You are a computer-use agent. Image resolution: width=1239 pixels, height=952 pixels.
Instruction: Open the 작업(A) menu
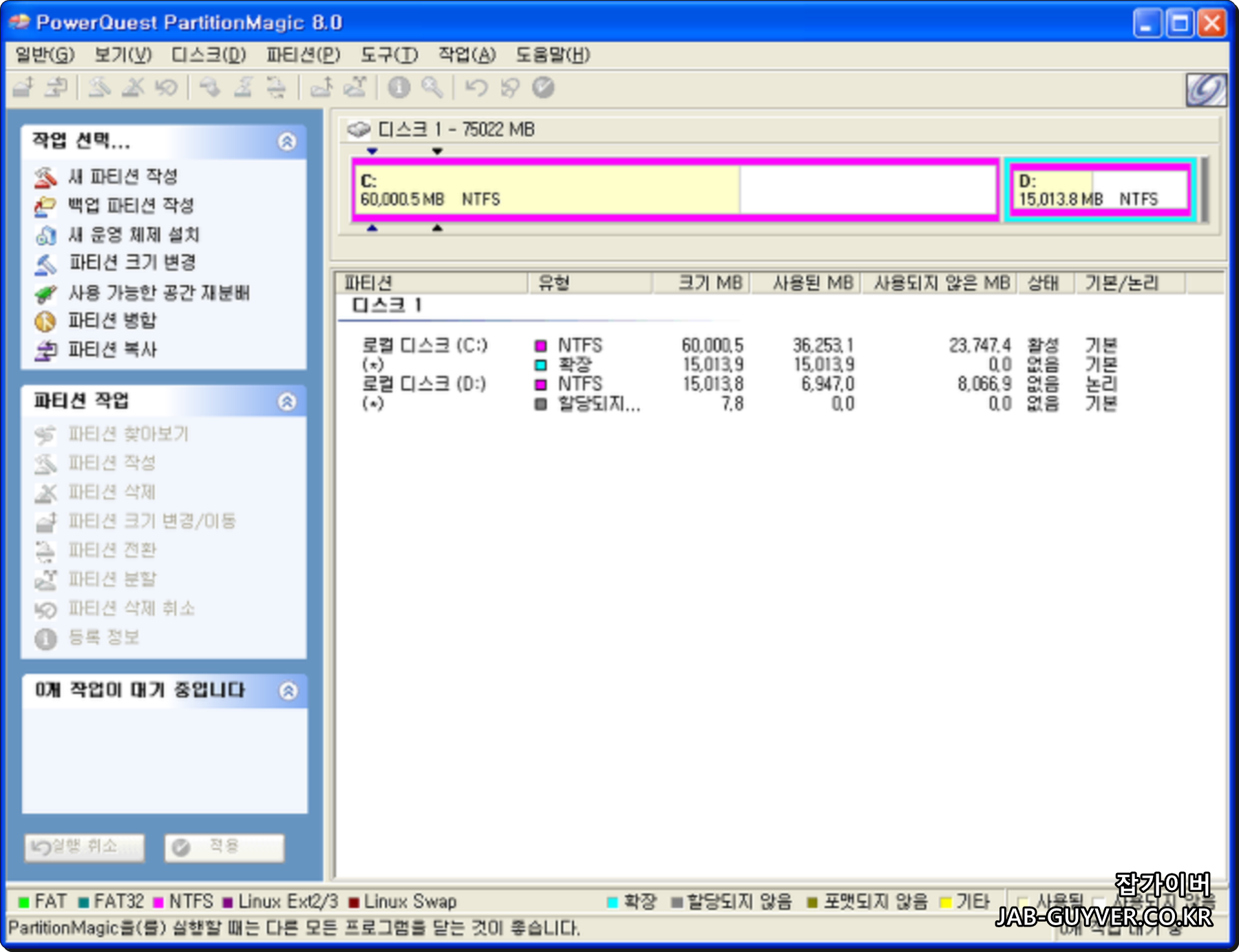click(467, 54)
